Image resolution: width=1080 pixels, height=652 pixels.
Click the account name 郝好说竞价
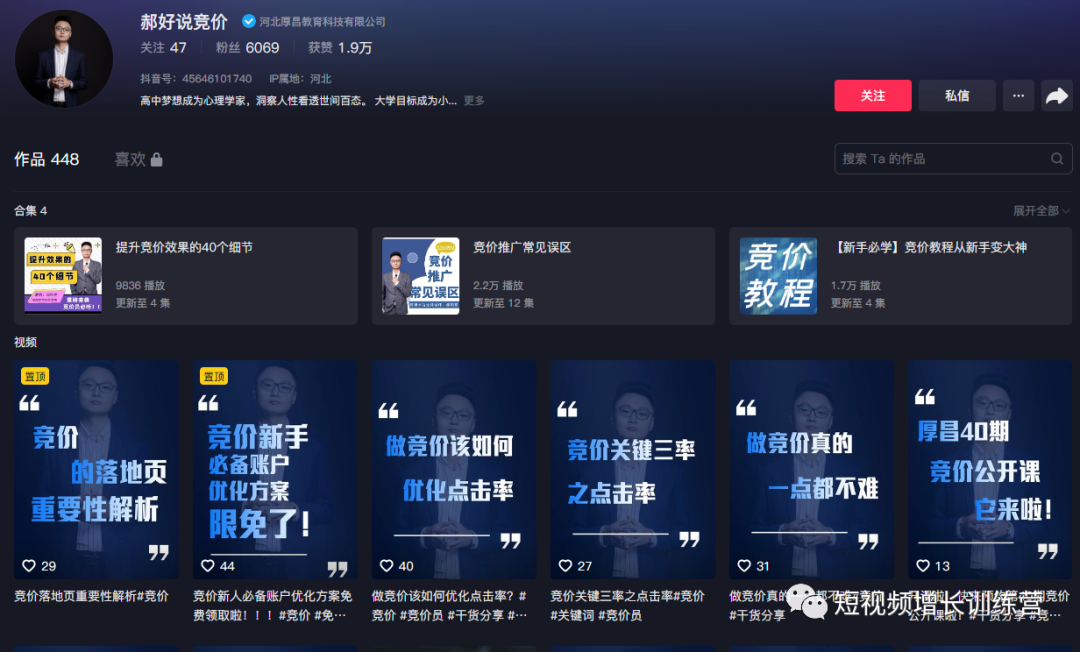pos(184,22)
